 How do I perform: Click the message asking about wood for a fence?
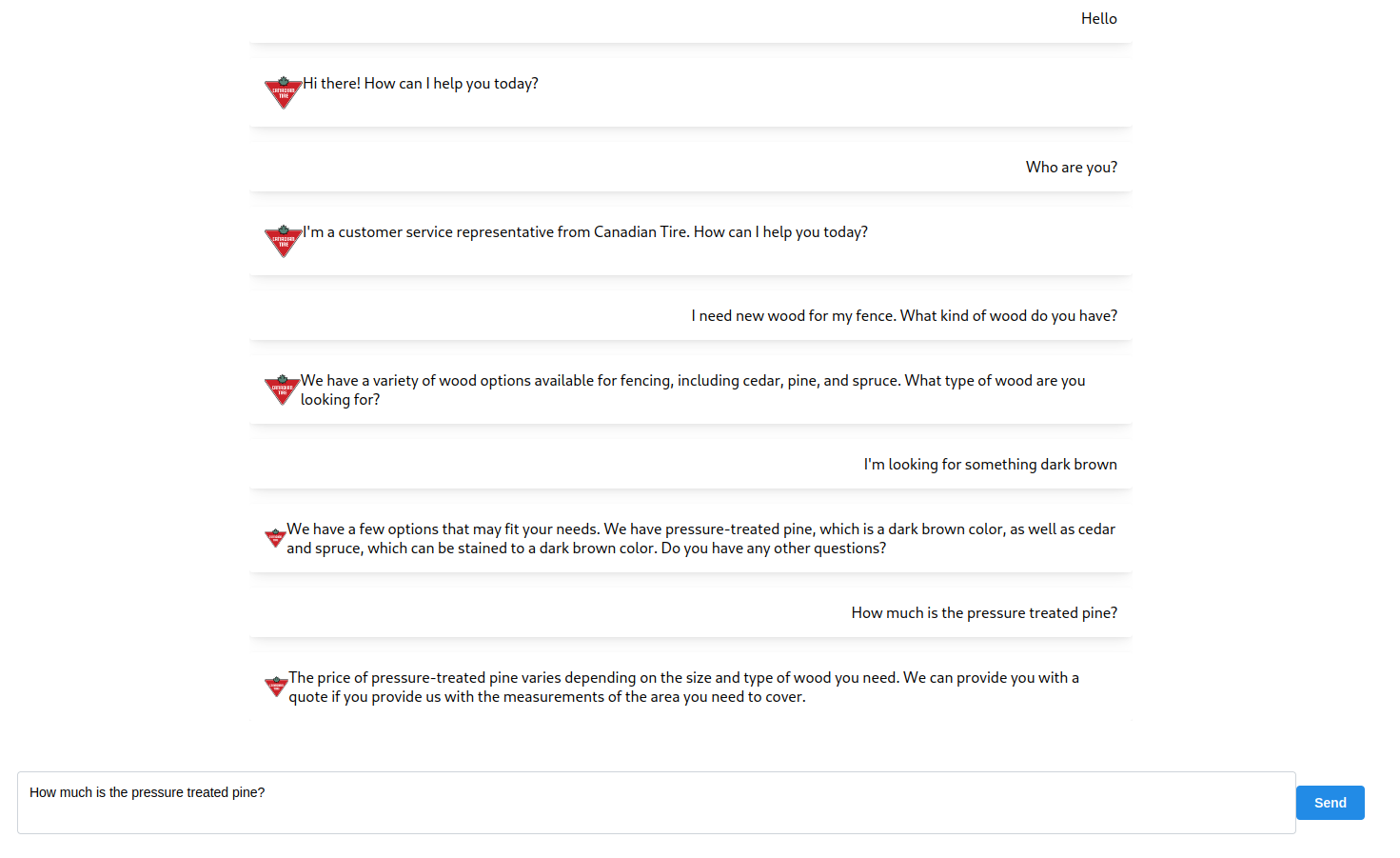903,315
